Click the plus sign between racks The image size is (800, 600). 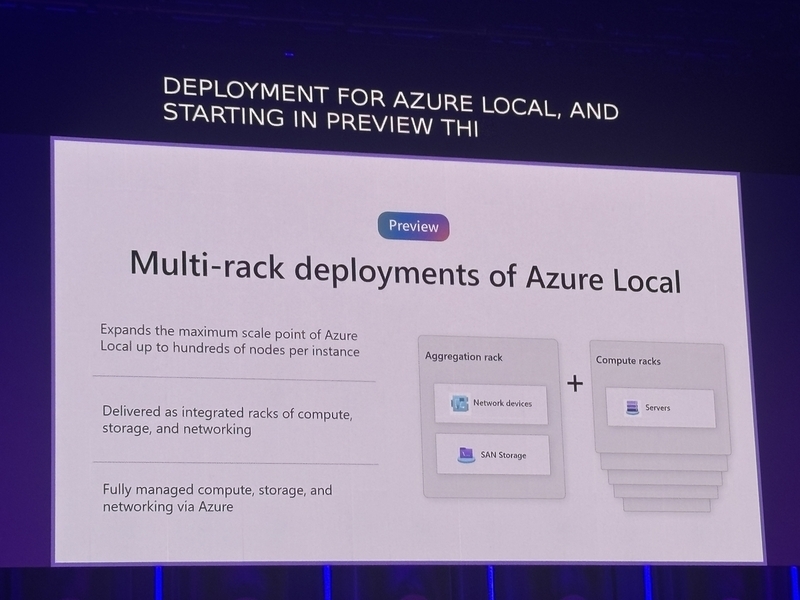pyautogui.click(x=575, y=384)
